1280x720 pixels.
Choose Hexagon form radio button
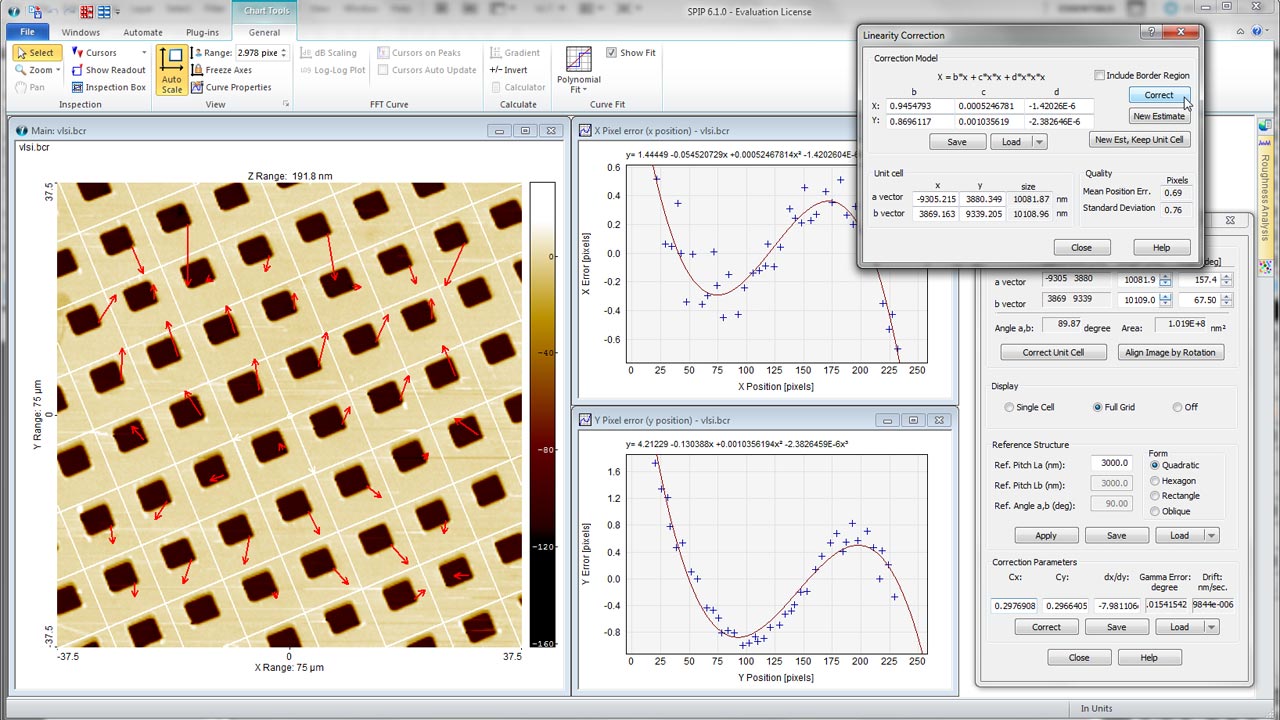point(1155,480)
